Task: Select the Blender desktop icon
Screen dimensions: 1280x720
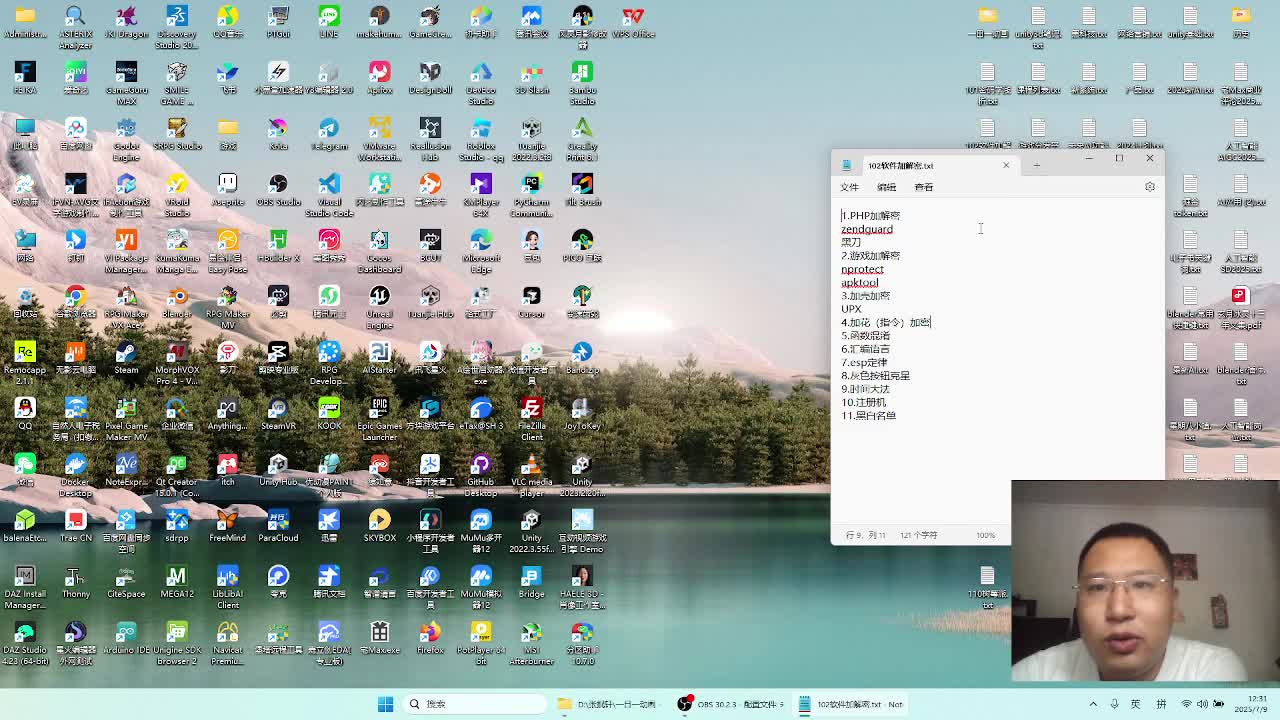Action: click(177, 302)
